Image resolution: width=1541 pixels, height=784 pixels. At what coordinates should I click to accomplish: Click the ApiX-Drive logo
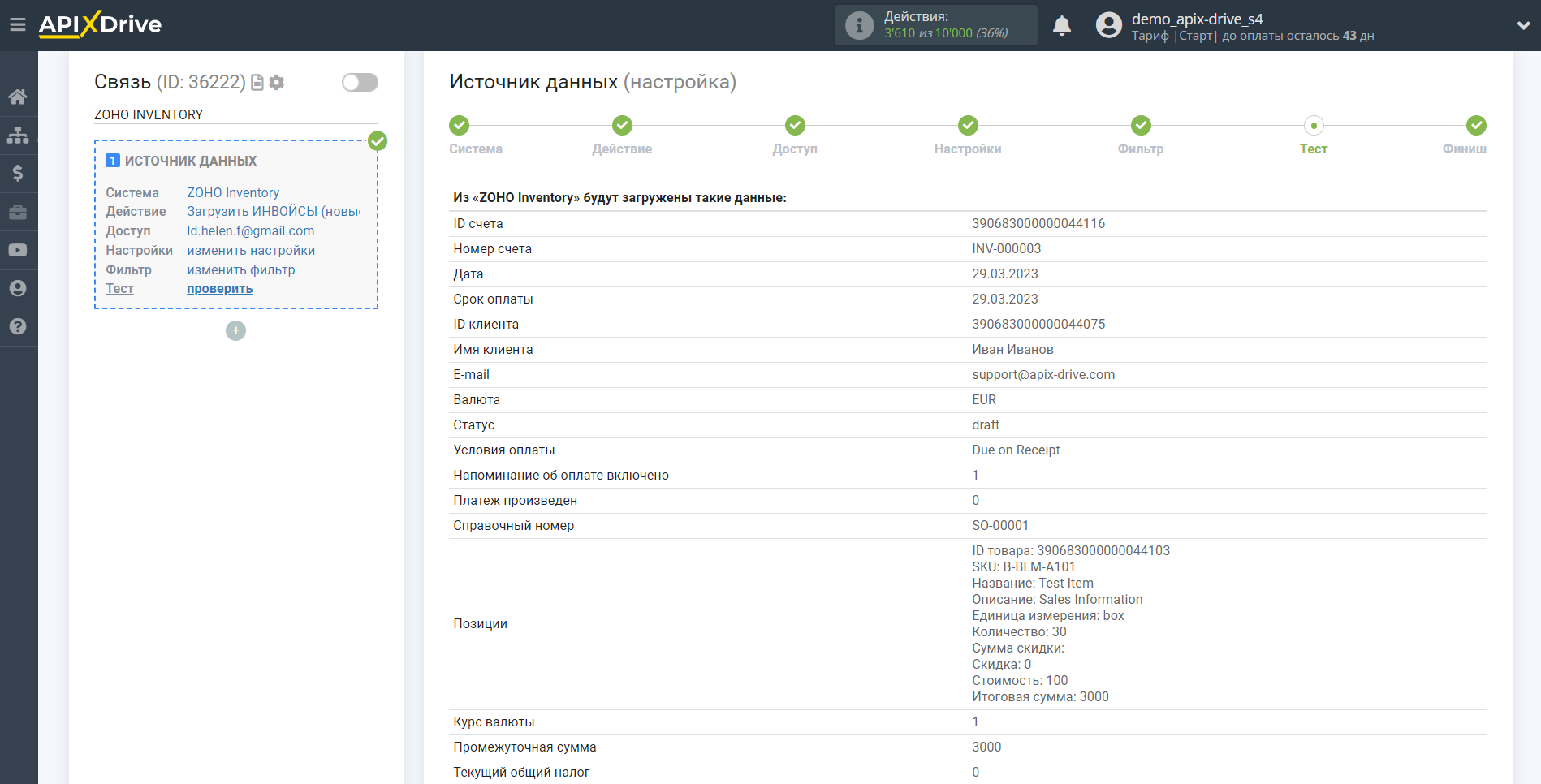click(x=100, y=24)
